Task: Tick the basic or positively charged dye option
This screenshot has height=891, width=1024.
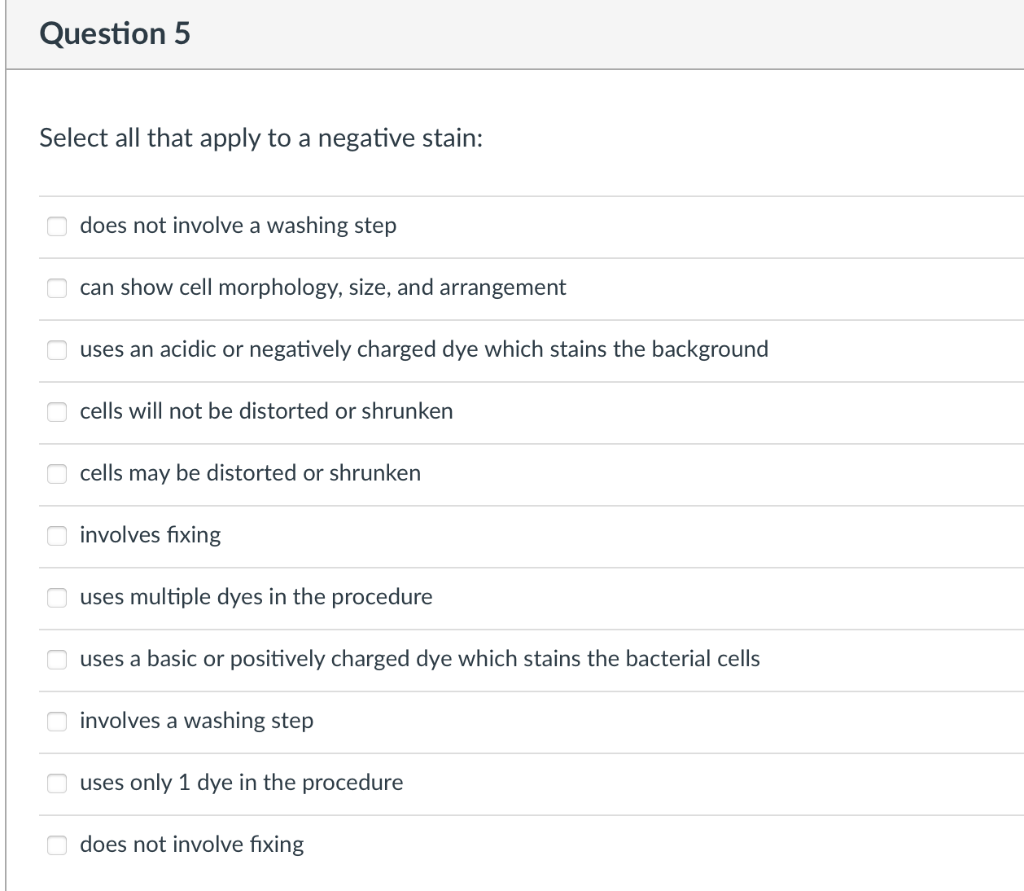Action: [x=57, y=659]
